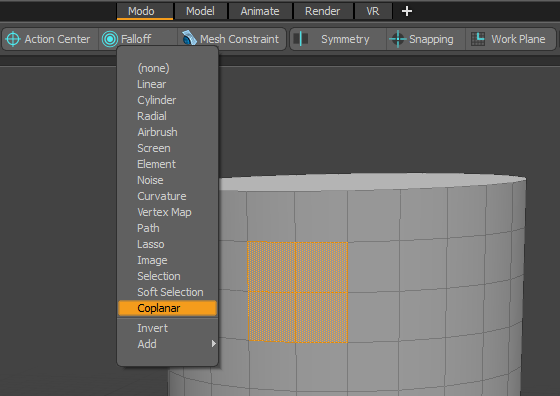Viewport: 560px width, 396px height.
Task: Click the Symmetry icon
Action: (x=301, y=39)
